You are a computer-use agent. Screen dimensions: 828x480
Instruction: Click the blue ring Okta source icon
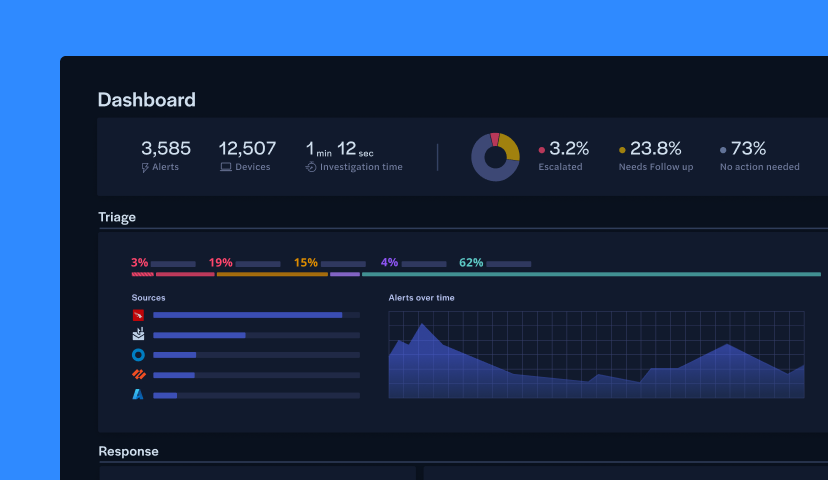pos(138,355)
